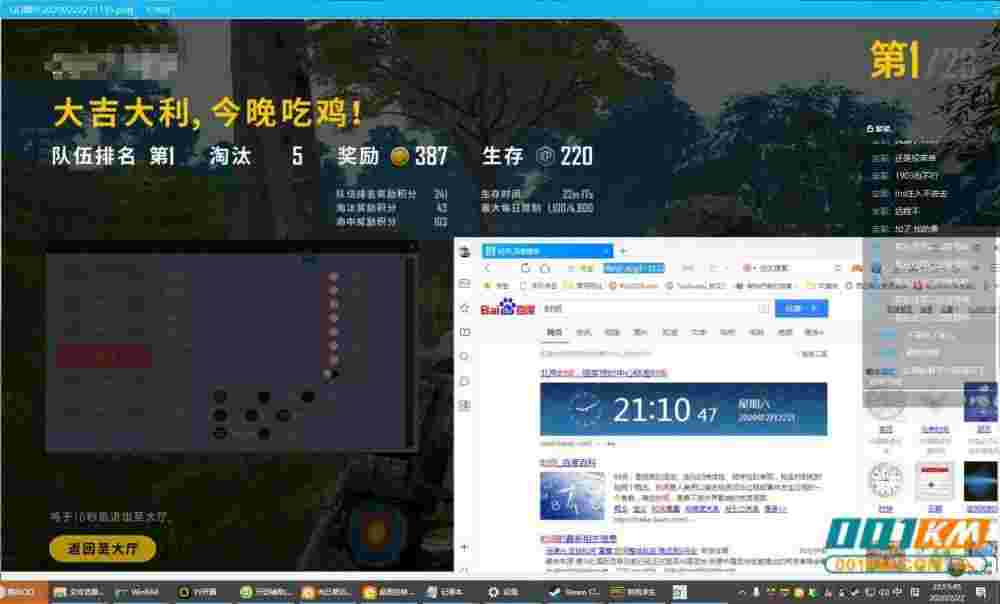Click the taskbar clock and date

pyautogui.click(x=946, y=591)
